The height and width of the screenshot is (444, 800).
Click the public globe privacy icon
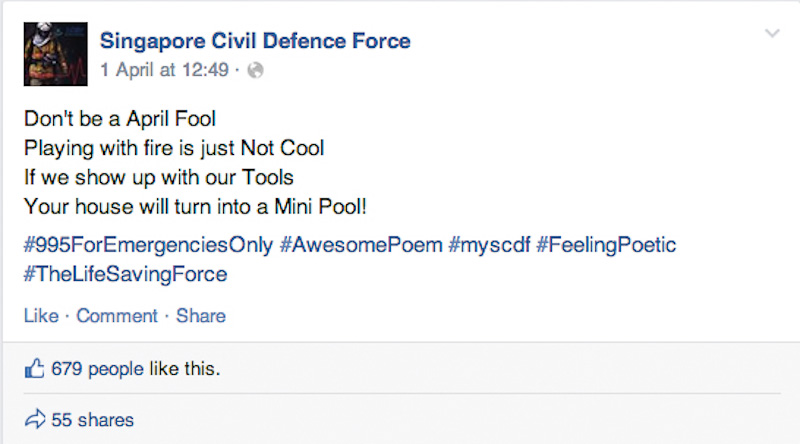(x=255, y=70)
